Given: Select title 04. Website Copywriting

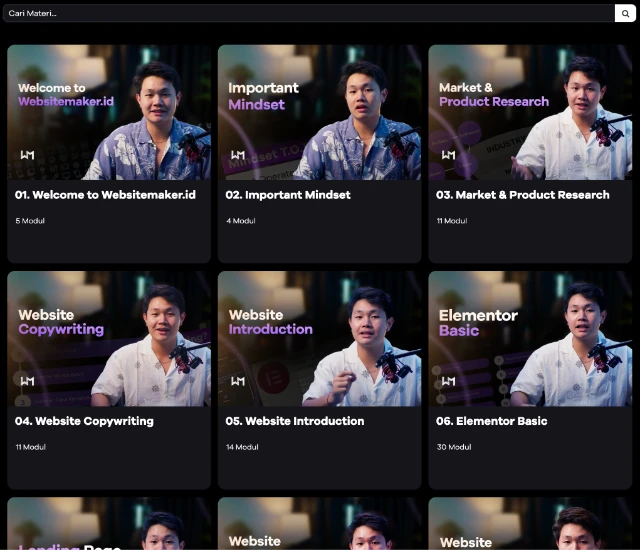Looking at the screenshot, I should (x=84, y=421).
